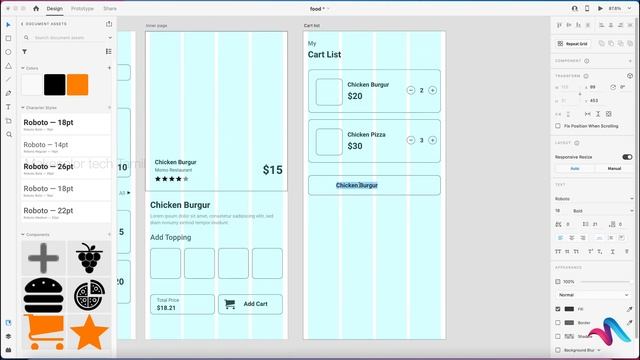Viewport: 640px width, 360px height.
Task: Click the filter assets funnel icon
Action: click(x=24, y=51)
